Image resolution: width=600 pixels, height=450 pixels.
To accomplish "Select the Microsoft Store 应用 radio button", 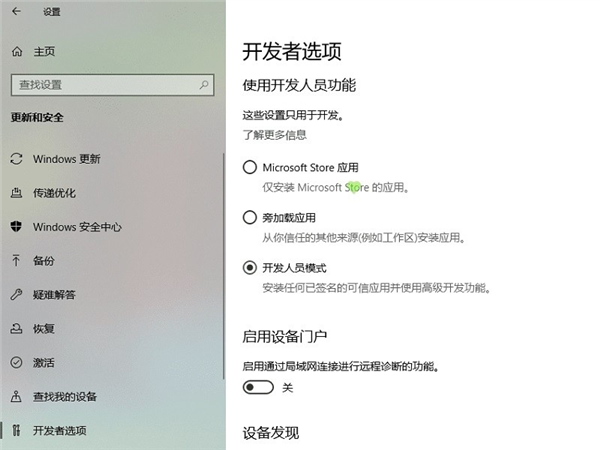I will (x=250, y=167).
